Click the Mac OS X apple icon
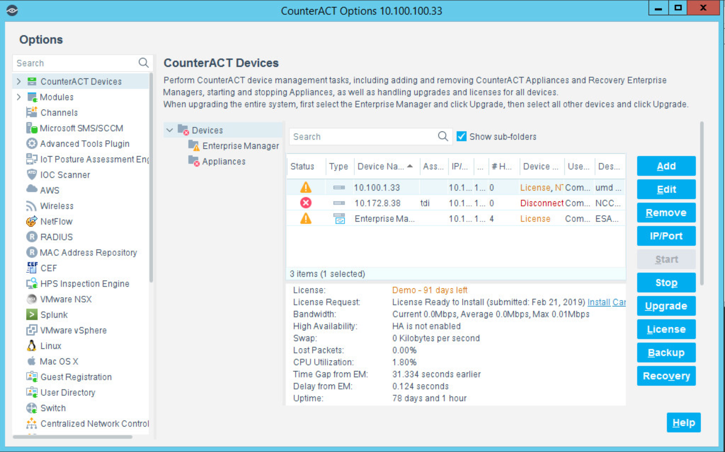Image resolution: width=725 pixels, height=452 pixels. [x=31, y=361]
